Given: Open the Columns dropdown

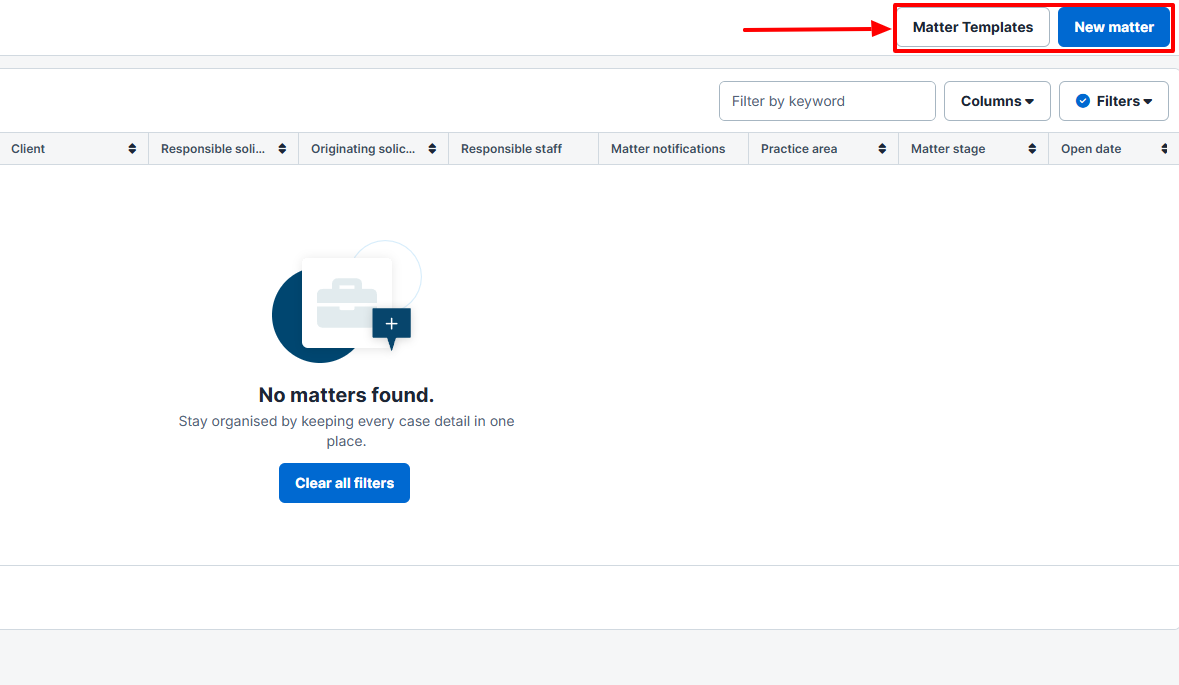Looking at the screenshot, I should 997,101.
